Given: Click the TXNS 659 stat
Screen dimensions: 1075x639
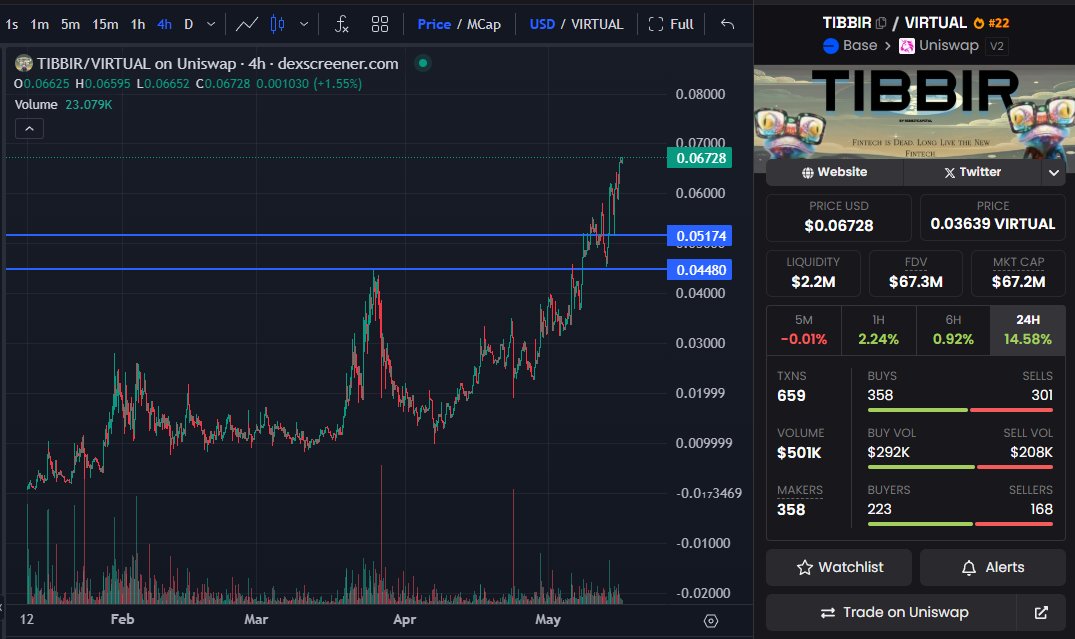Looking at the screenshot, I should [792, 387].
